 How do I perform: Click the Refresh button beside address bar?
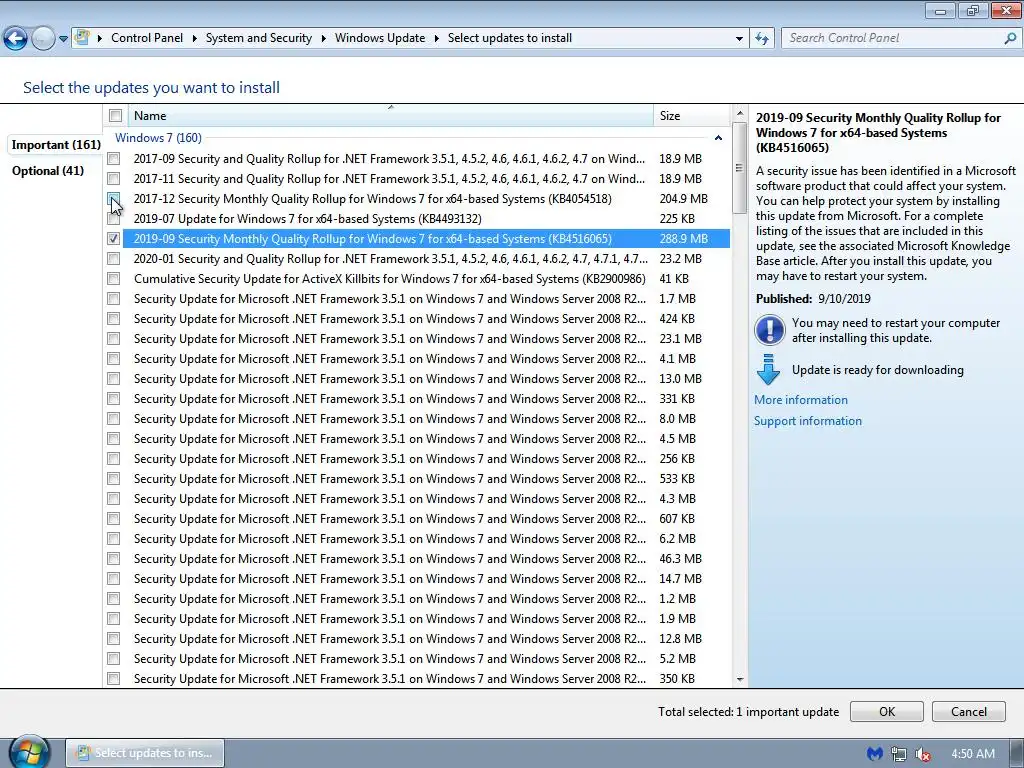pos(761,39)
